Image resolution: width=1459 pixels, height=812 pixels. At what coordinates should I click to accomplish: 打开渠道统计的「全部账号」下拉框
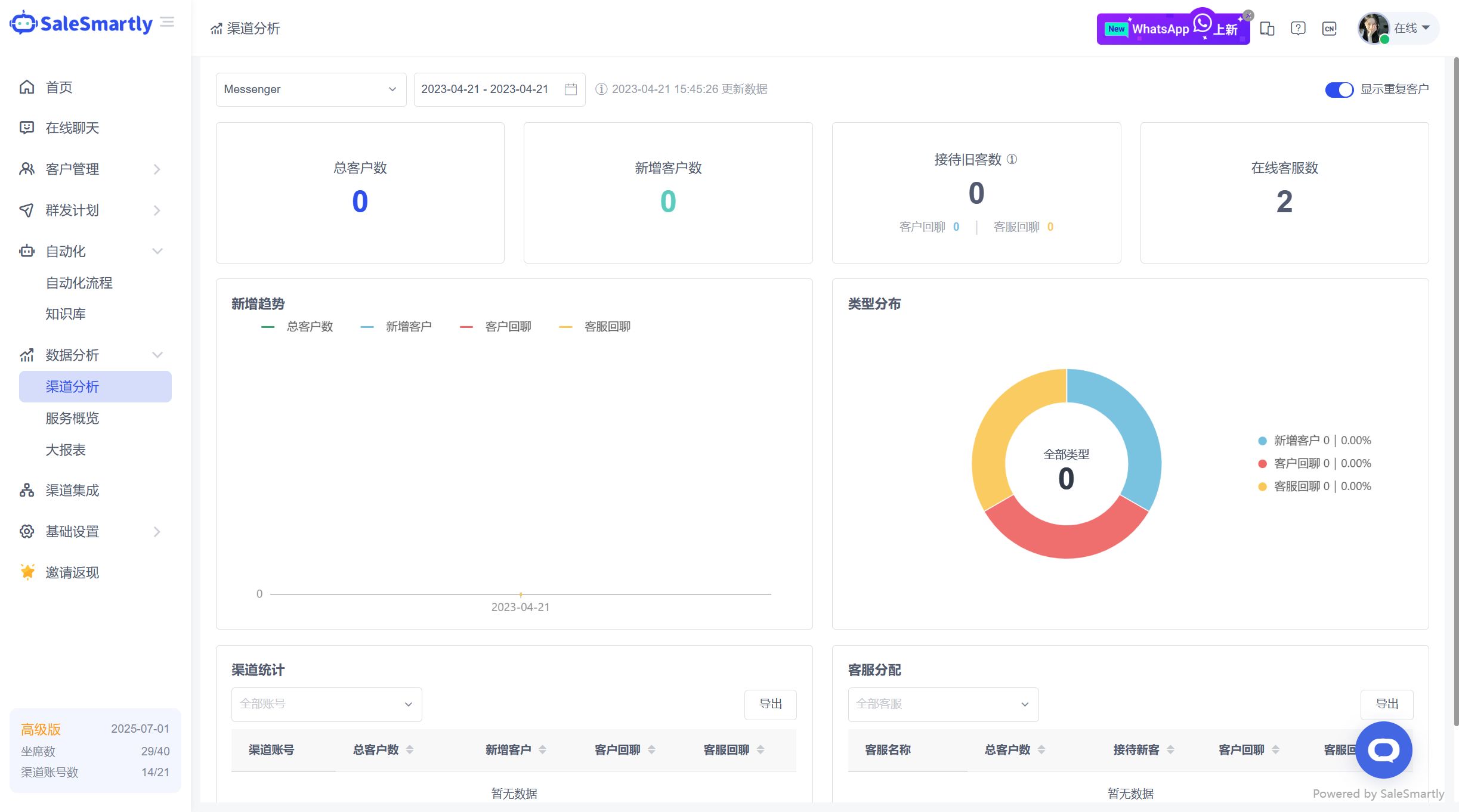326,704
